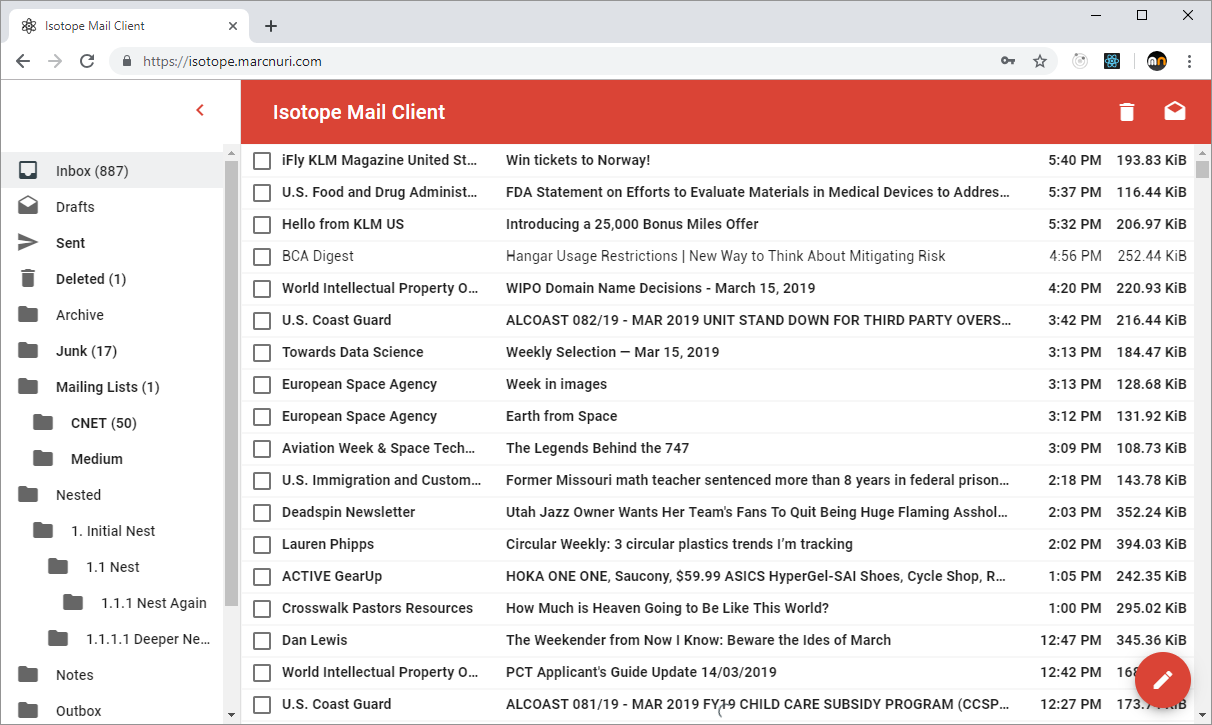Click the Deleted folder trash icon

click(x=27, y=278)
